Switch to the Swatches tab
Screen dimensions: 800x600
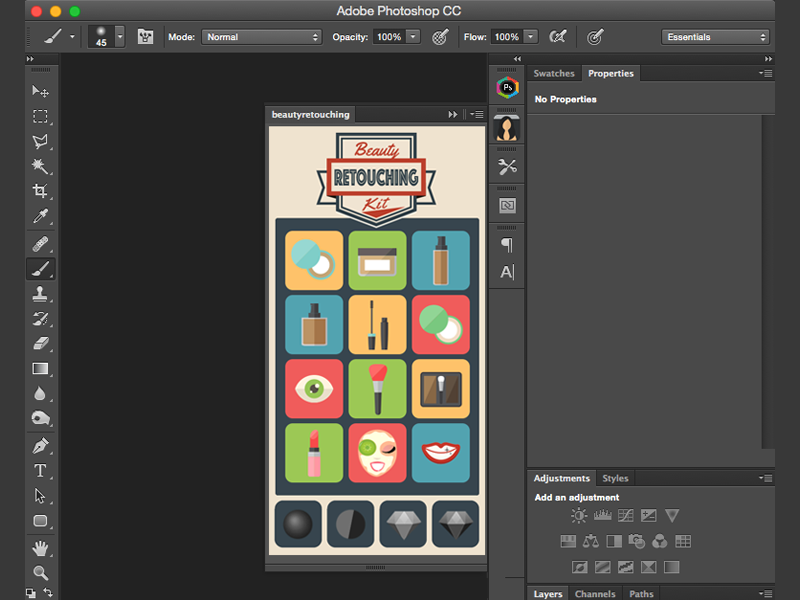(x=553, y=74)
